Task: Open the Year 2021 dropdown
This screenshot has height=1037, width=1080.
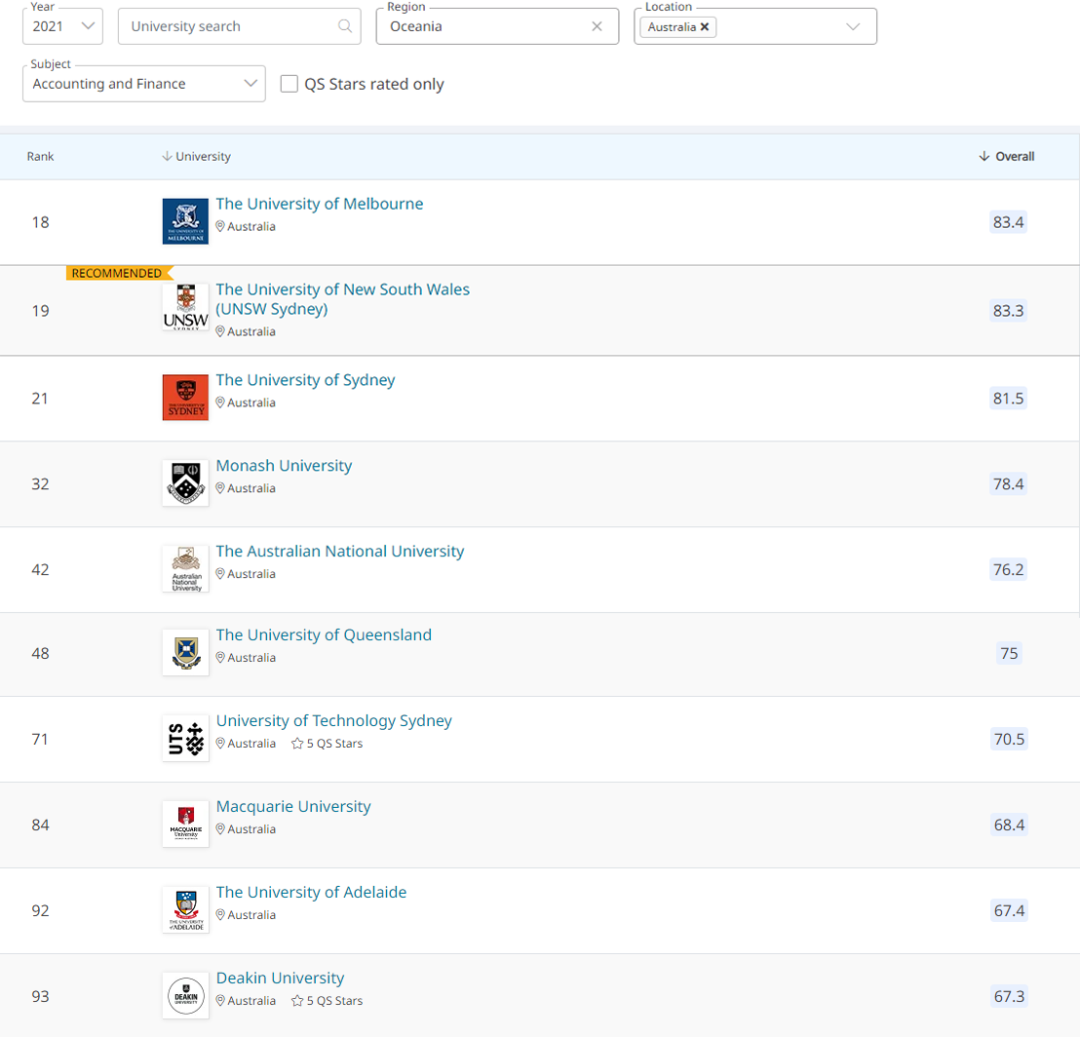Action: [x=63, y=26]
